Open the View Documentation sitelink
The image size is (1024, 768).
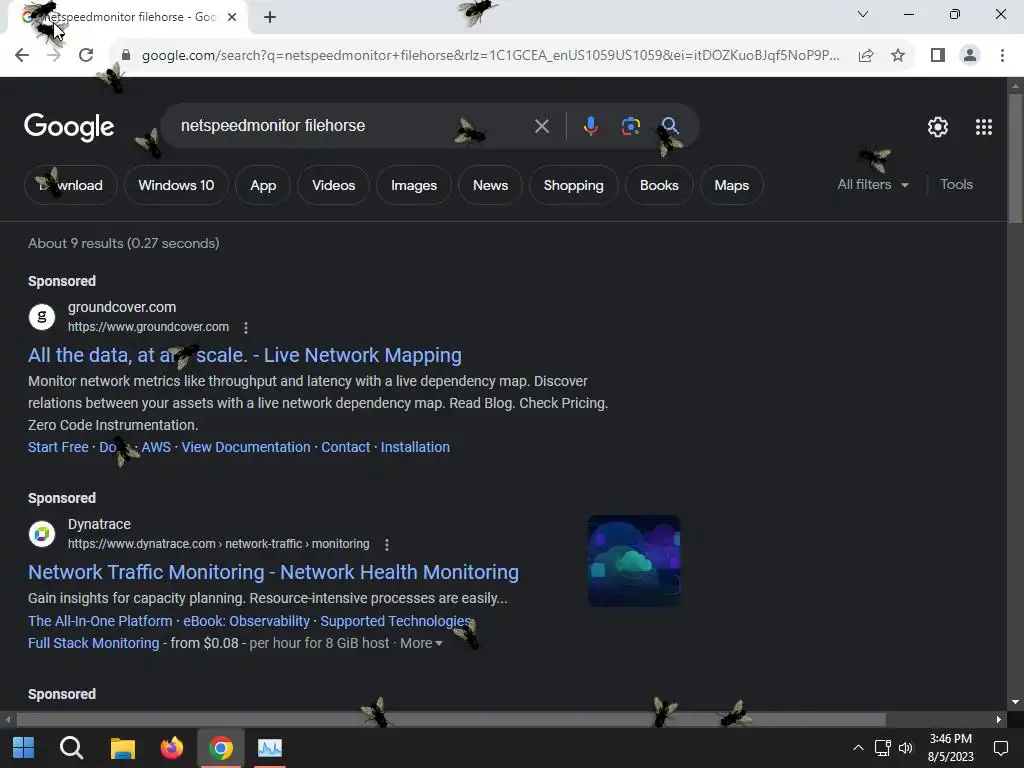coord(246,447)
